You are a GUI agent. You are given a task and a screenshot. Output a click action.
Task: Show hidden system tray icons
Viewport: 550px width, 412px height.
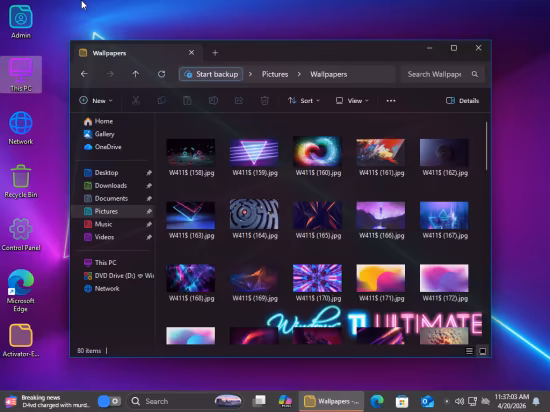pos(447,401)
